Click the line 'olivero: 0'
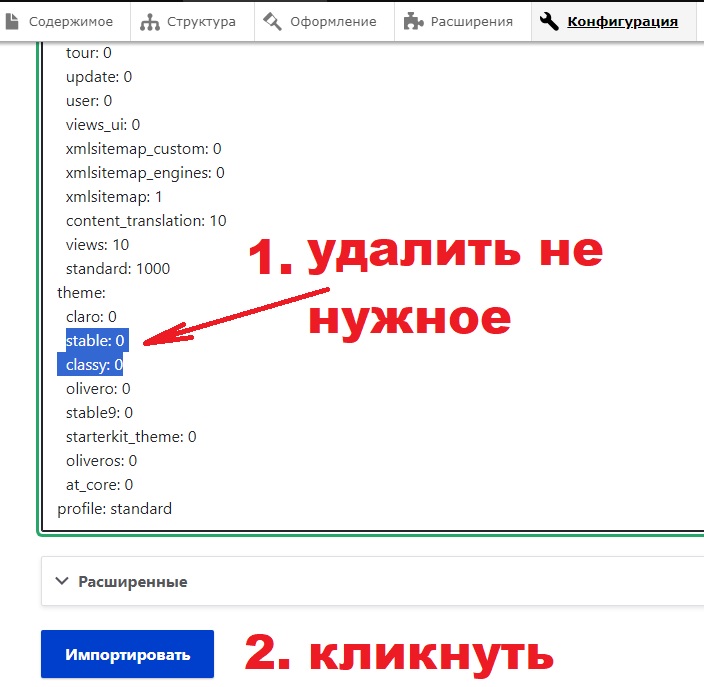Image resolution: width=704 pixels, height=687 pixels. click(x=98, y=389)
